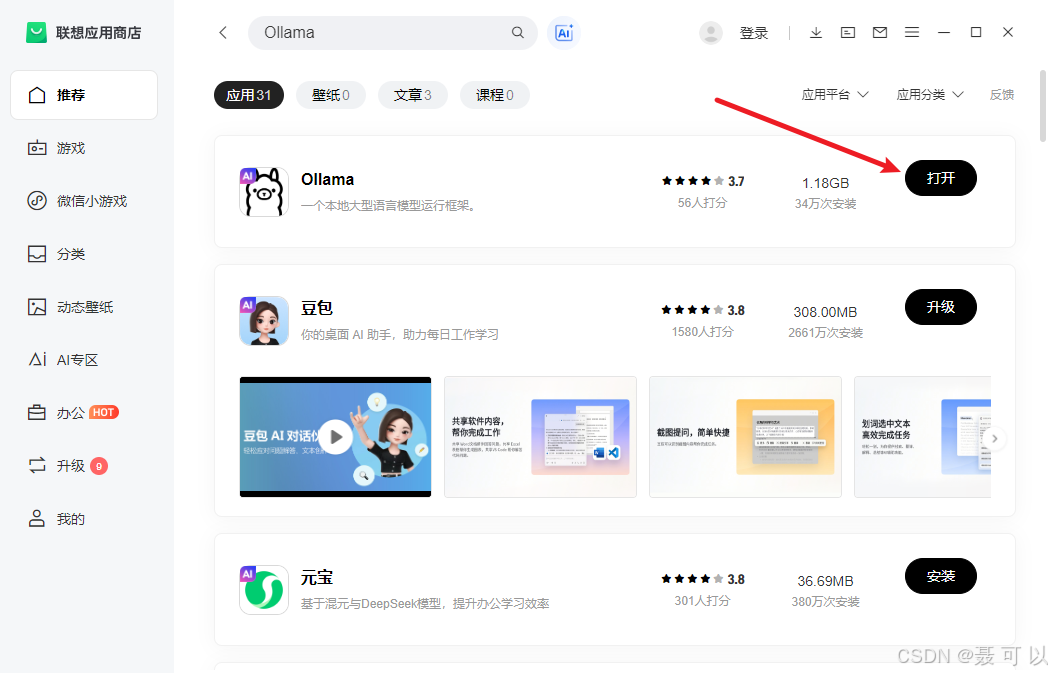Open the AI assistant icon beside search
This screenshot has height=673, width=1052.
(x=564, y=32)
